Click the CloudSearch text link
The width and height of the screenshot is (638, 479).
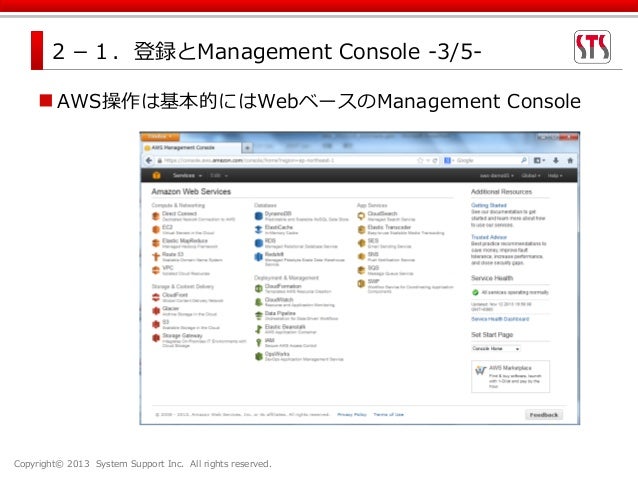pyautogui.click(x=382, y=214)
